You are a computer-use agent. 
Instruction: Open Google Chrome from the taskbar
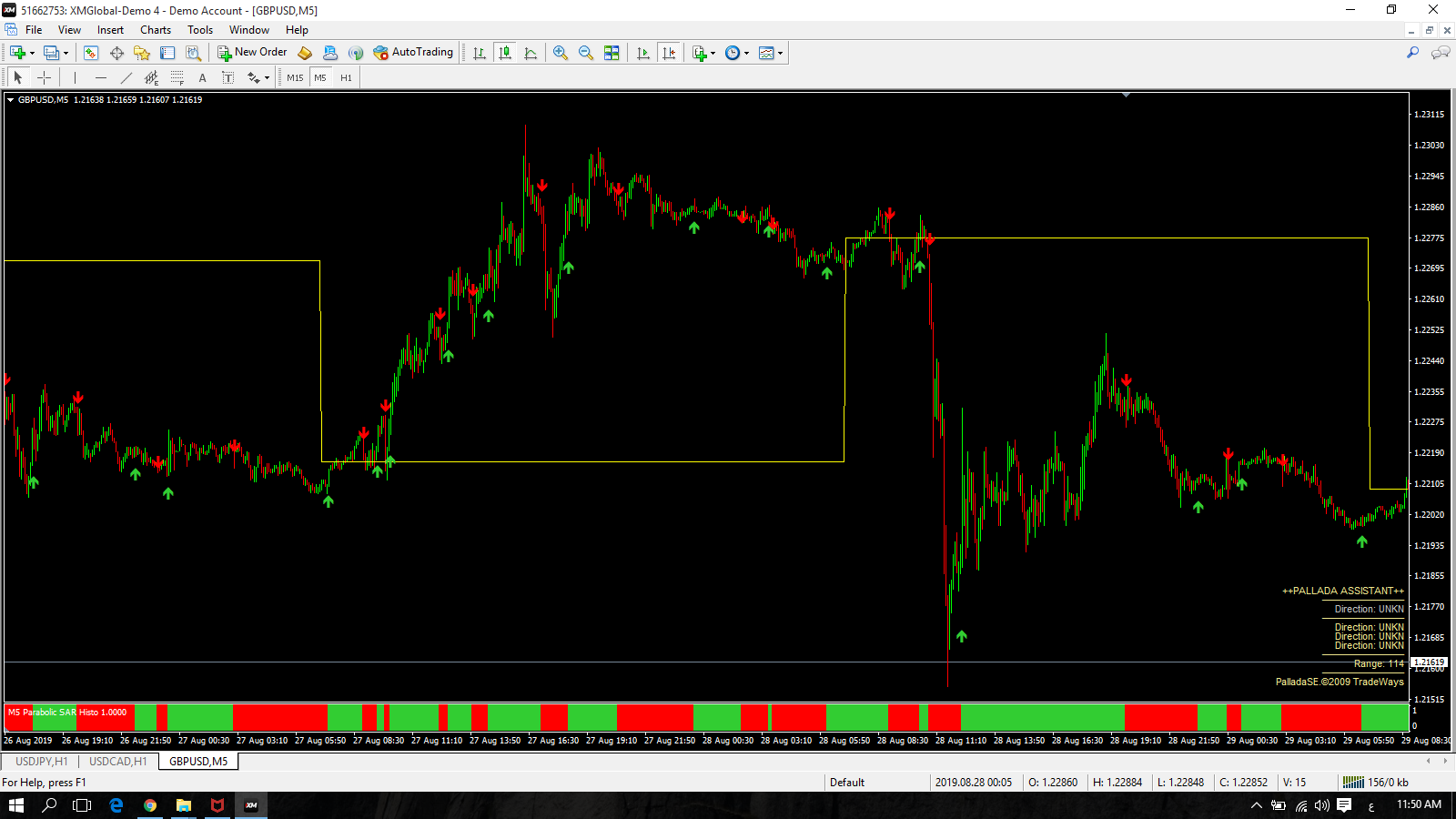[150, 805]
